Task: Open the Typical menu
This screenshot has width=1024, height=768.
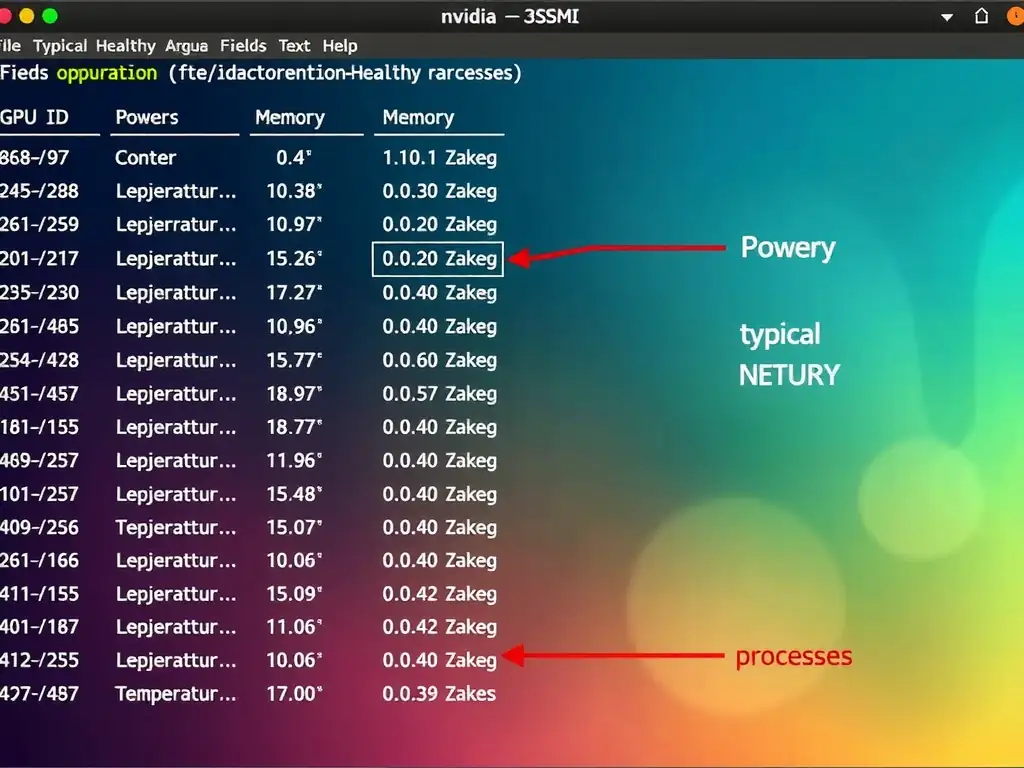Action: click(x=60, y=46)
